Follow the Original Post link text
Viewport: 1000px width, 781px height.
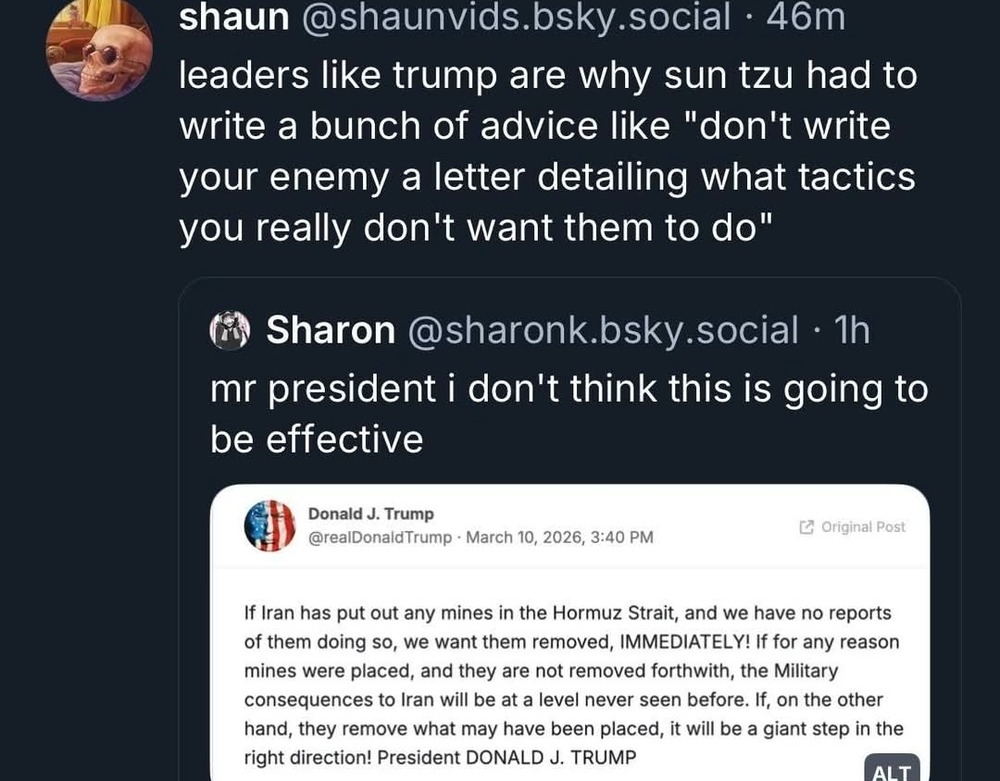pyautogui.click(x=863, y=527)
